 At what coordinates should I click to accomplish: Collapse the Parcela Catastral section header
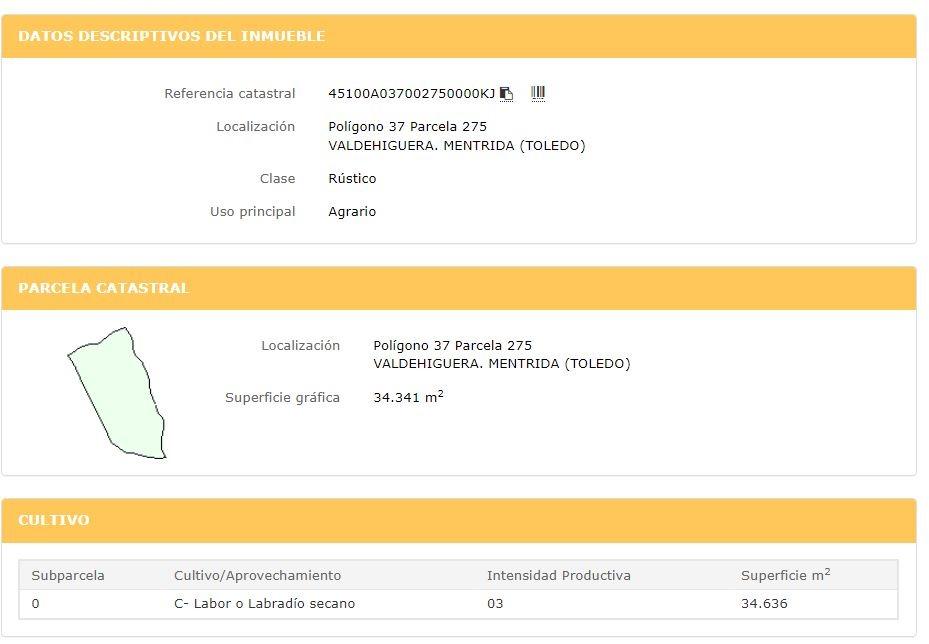(103, 288)
